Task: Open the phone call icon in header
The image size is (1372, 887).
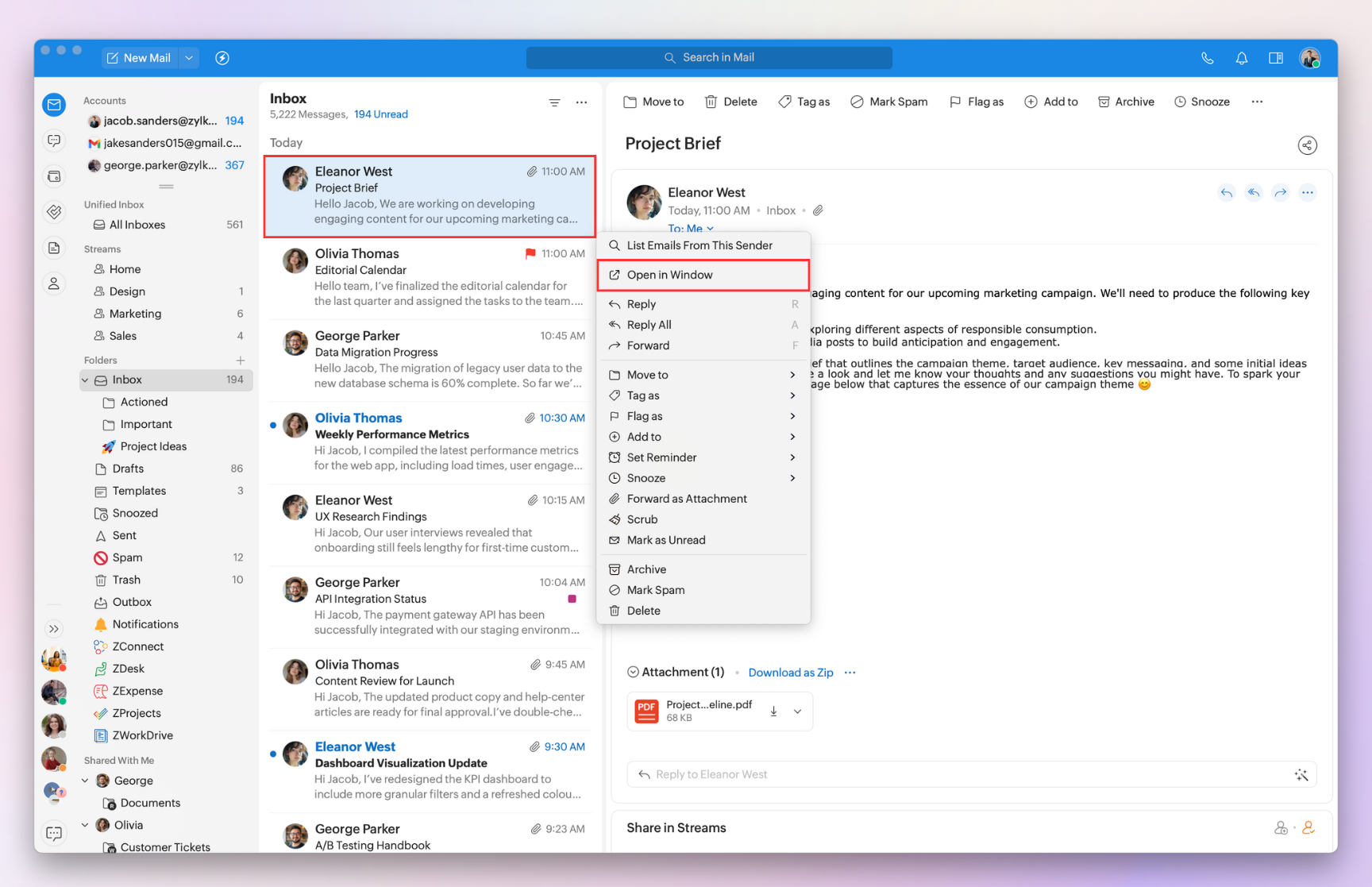Action: coord(1207,58)
